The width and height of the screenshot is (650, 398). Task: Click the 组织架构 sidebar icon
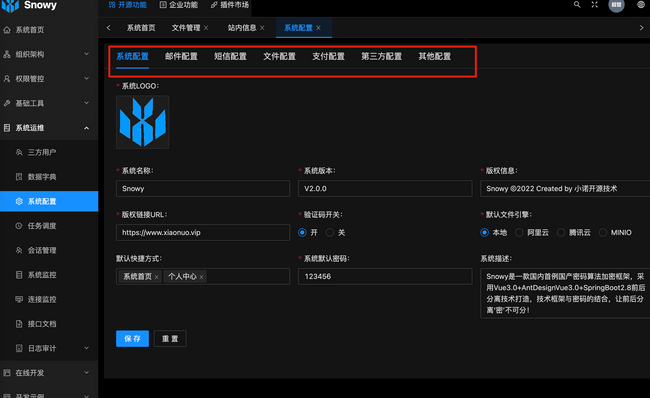7,54
